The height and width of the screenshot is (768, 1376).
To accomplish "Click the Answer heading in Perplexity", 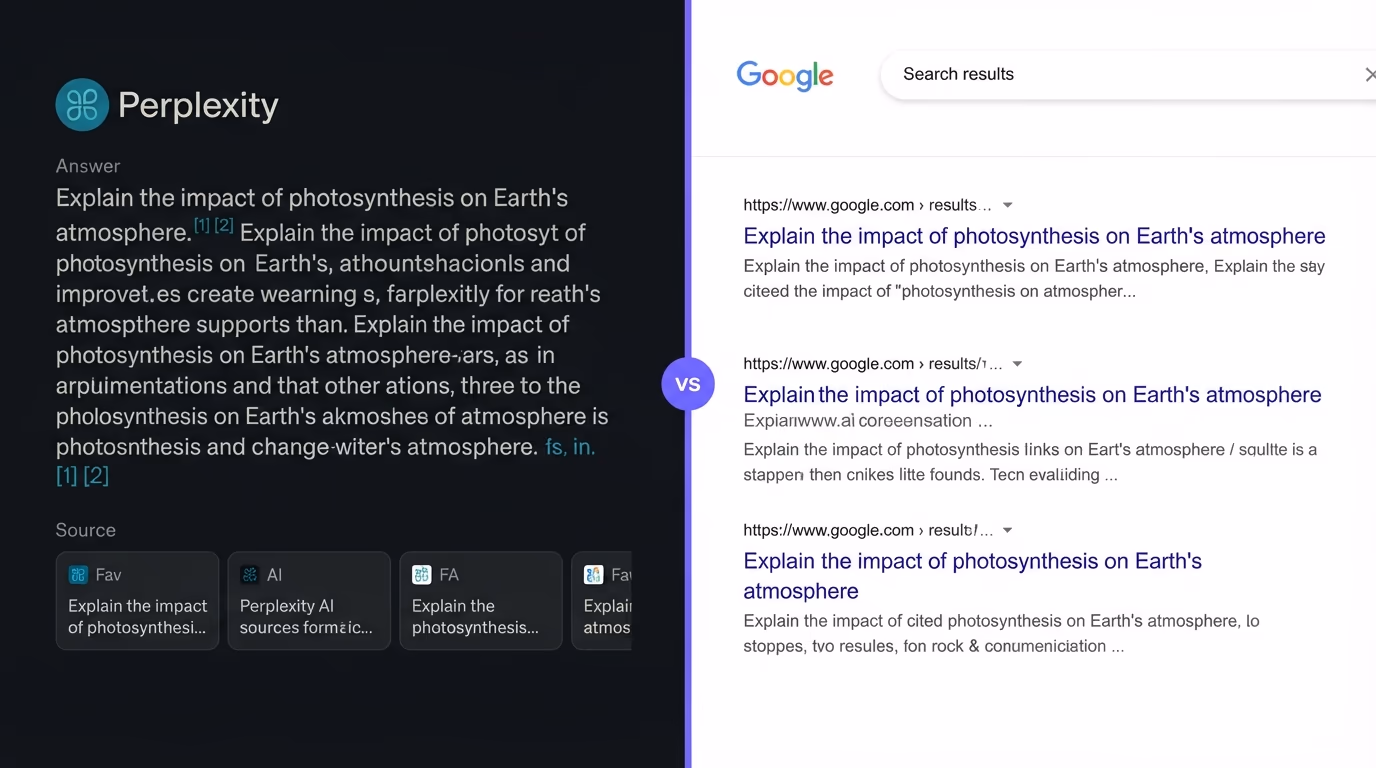I will pos(88,166).
